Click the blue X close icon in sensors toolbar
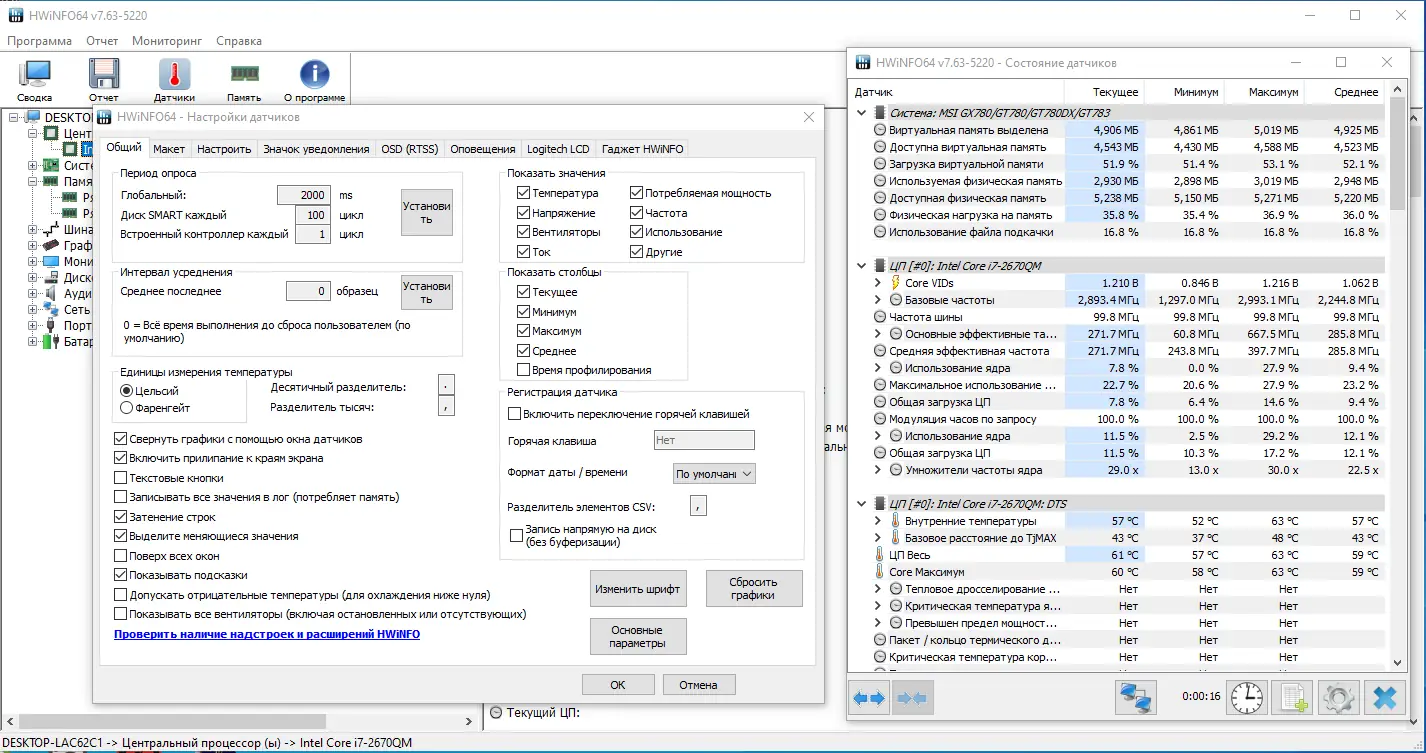 1385,698
